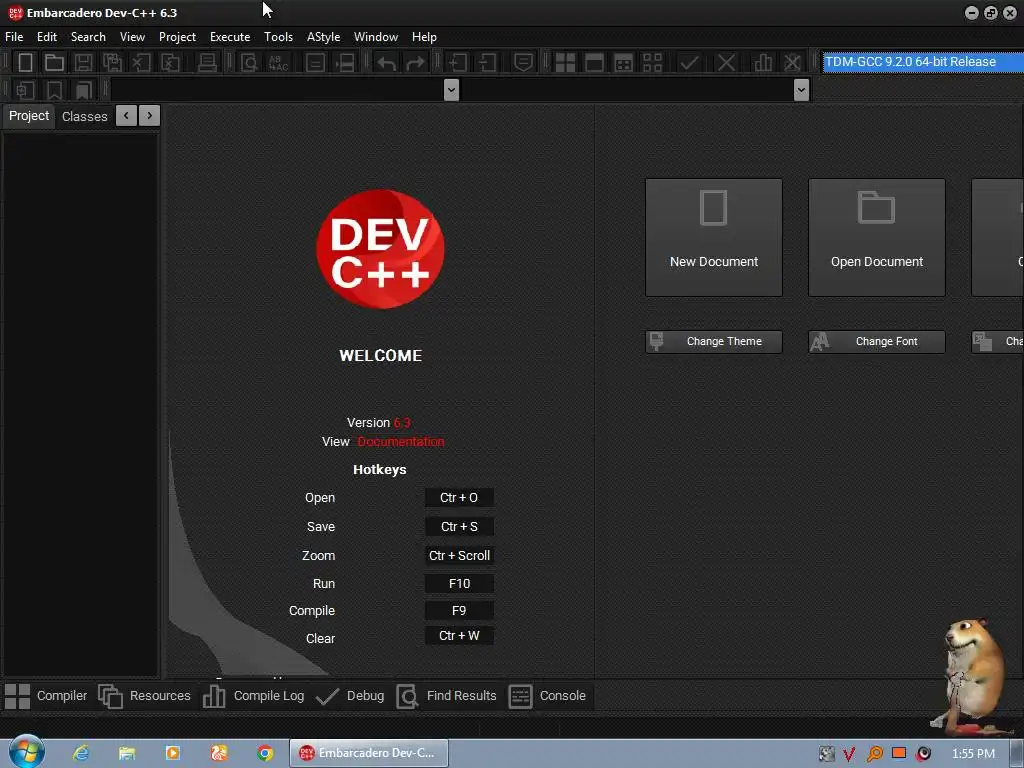This screenshot has height=768, width=1024.
Task: Click the Goto Bookmarks toolbar icon
Action: click(84, 90)
